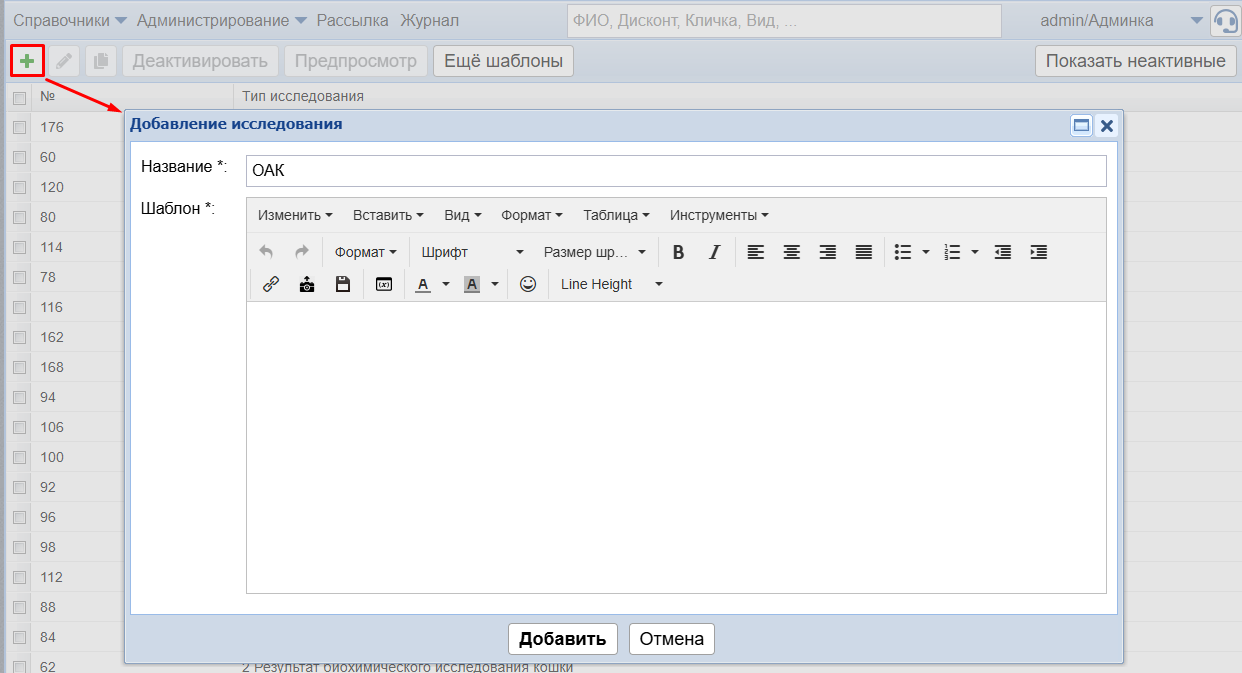Open the emoticons smiley picker
This screenshot has height=673, width=1242.
(x=528, y=284)
